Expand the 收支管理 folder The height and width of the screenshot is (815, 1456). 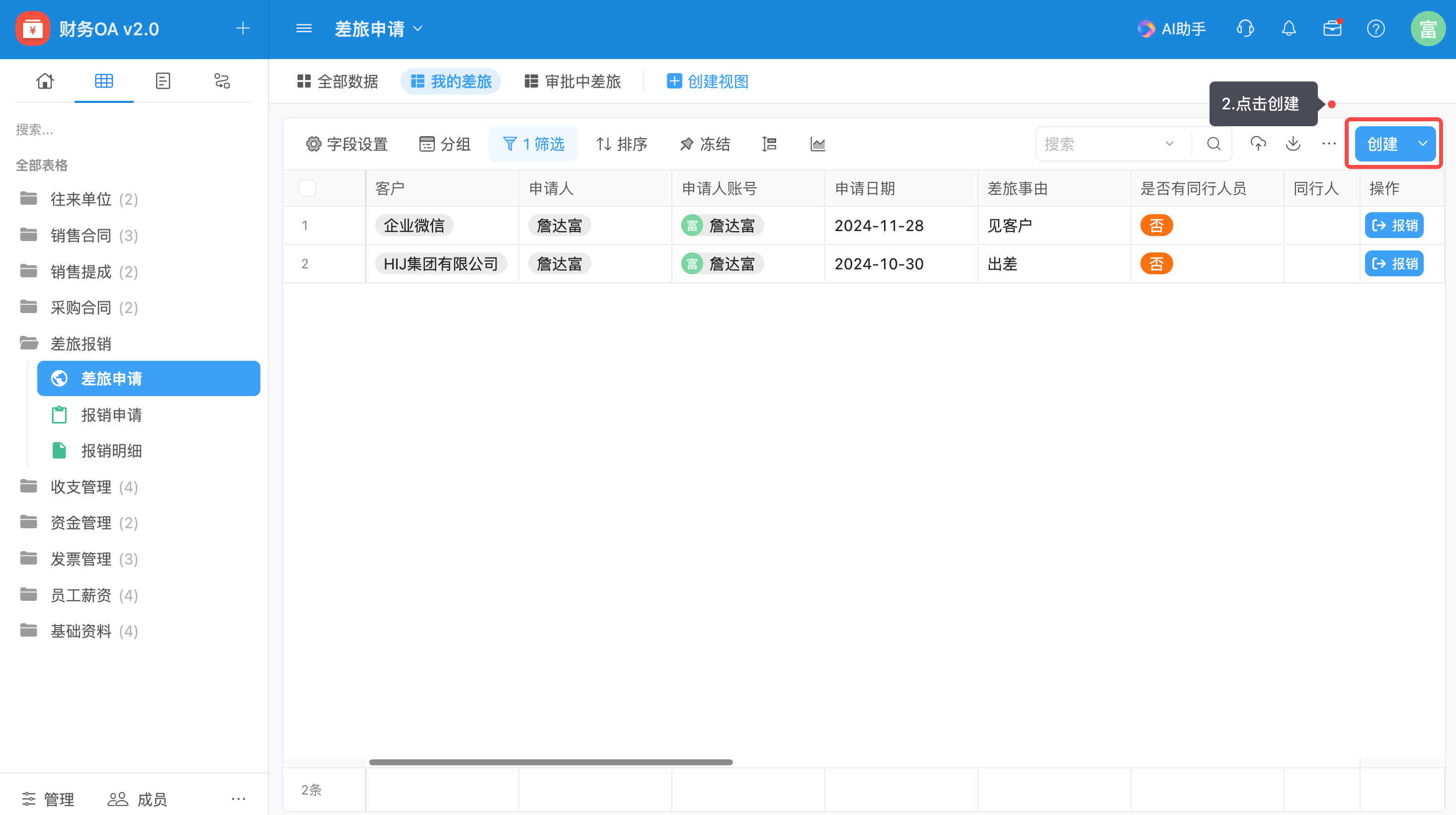click(79, 487)
